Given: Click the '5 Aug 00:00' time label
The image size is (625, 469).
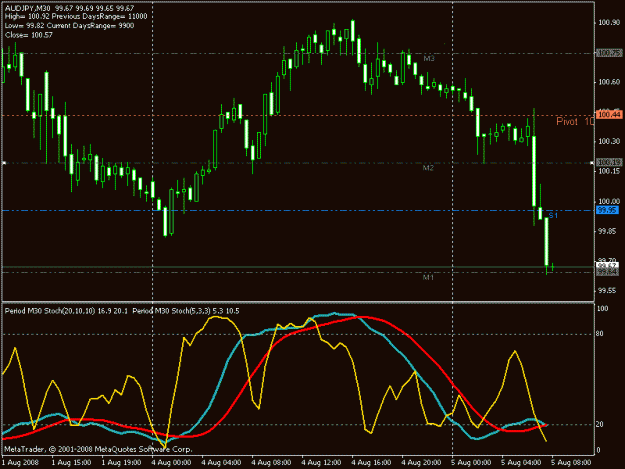Looking at the screenshot, I should point(471,463).
